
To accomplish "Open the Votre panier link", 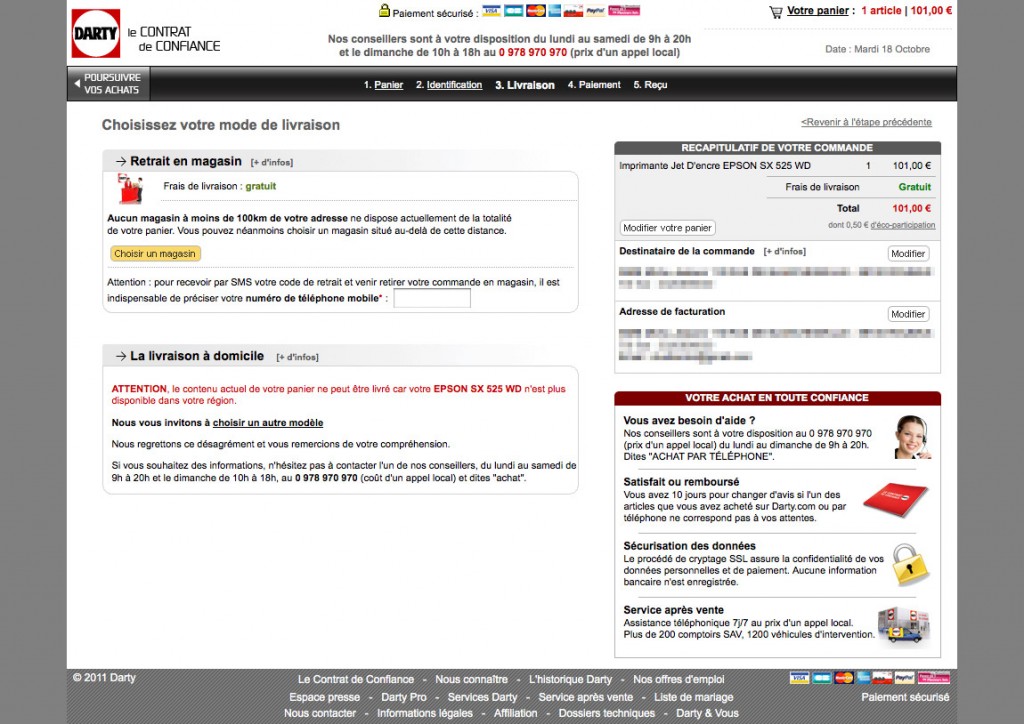I will pyautogui.click(x=818, y=10).
